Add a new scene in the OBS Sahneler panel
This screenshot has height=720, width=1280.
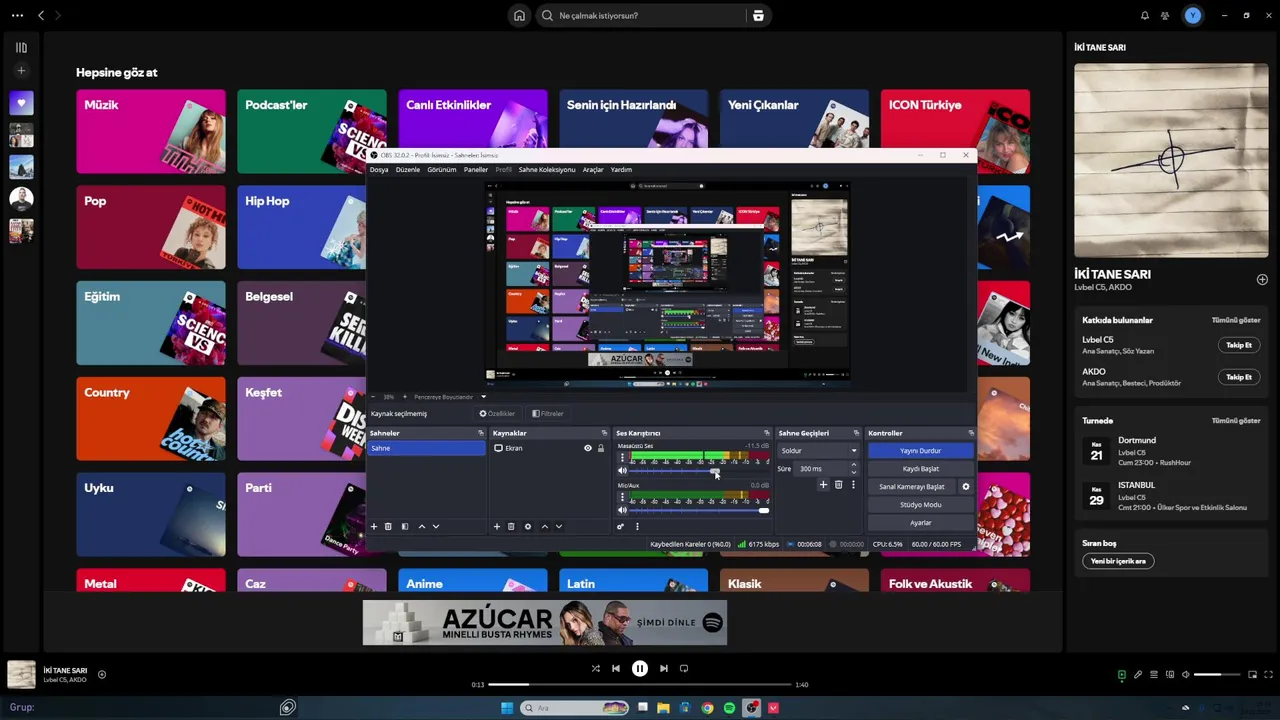click(x=374, y=526)
